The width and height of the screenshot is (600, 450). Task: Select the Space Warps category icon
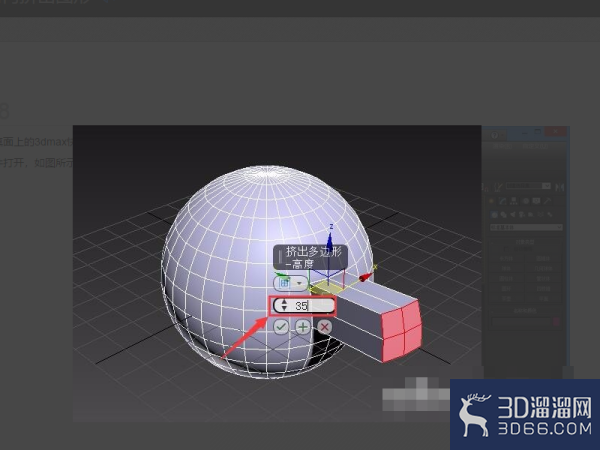coord(540,215)
